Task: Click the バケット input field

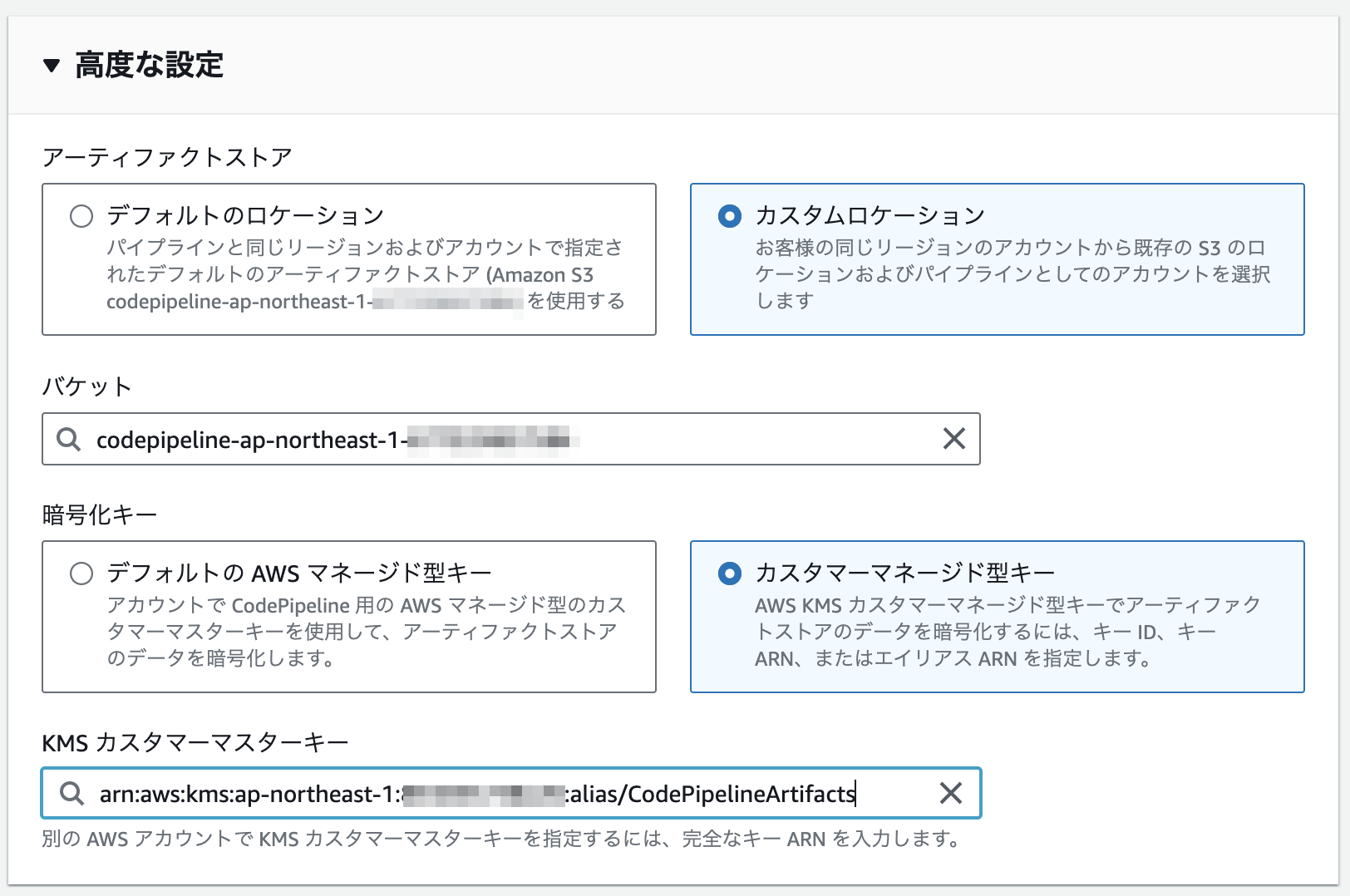Action: click(499, 439)
